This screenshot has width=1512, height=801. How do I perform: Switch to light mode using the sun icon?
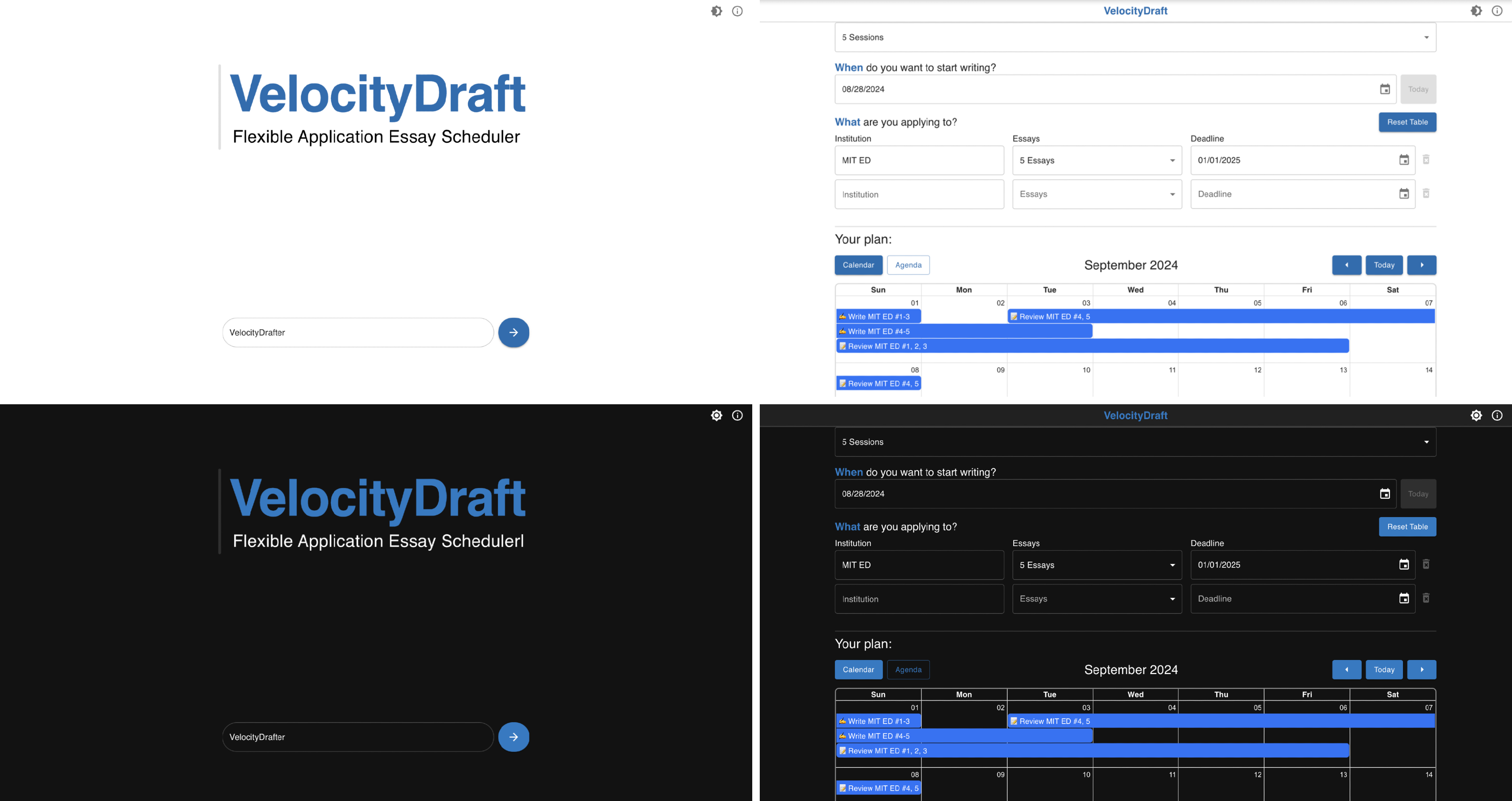click(717, 415)
